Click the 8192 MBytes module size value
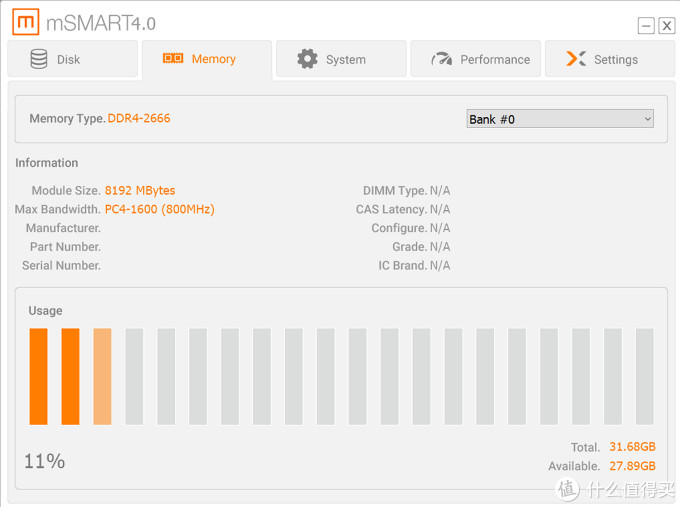This screenshot has height=507, width=680. tap(140, 190)
